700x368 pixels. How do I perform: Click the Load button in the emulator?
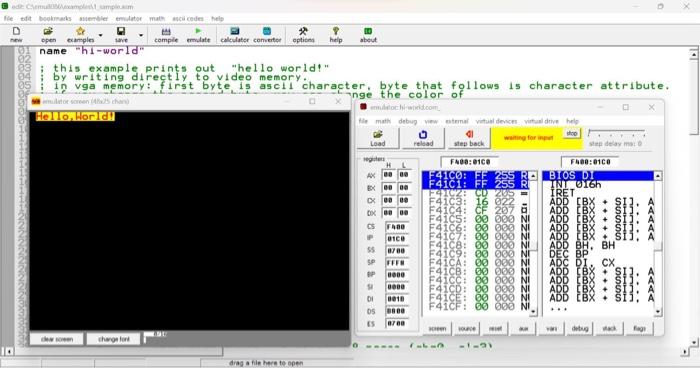point(378,138)
